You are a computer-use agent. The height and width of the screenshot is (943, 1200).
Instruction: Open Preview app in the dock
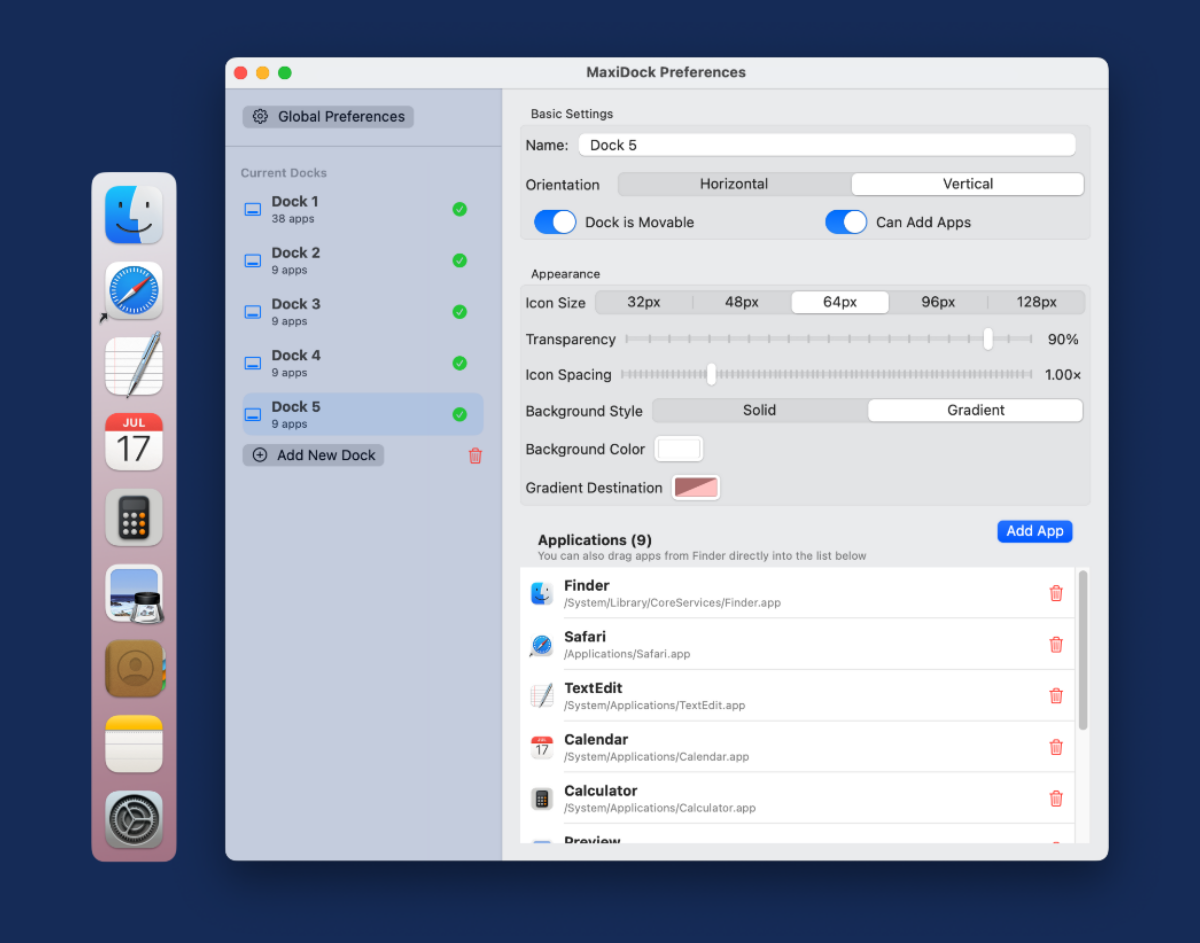(x=134, y=593)
